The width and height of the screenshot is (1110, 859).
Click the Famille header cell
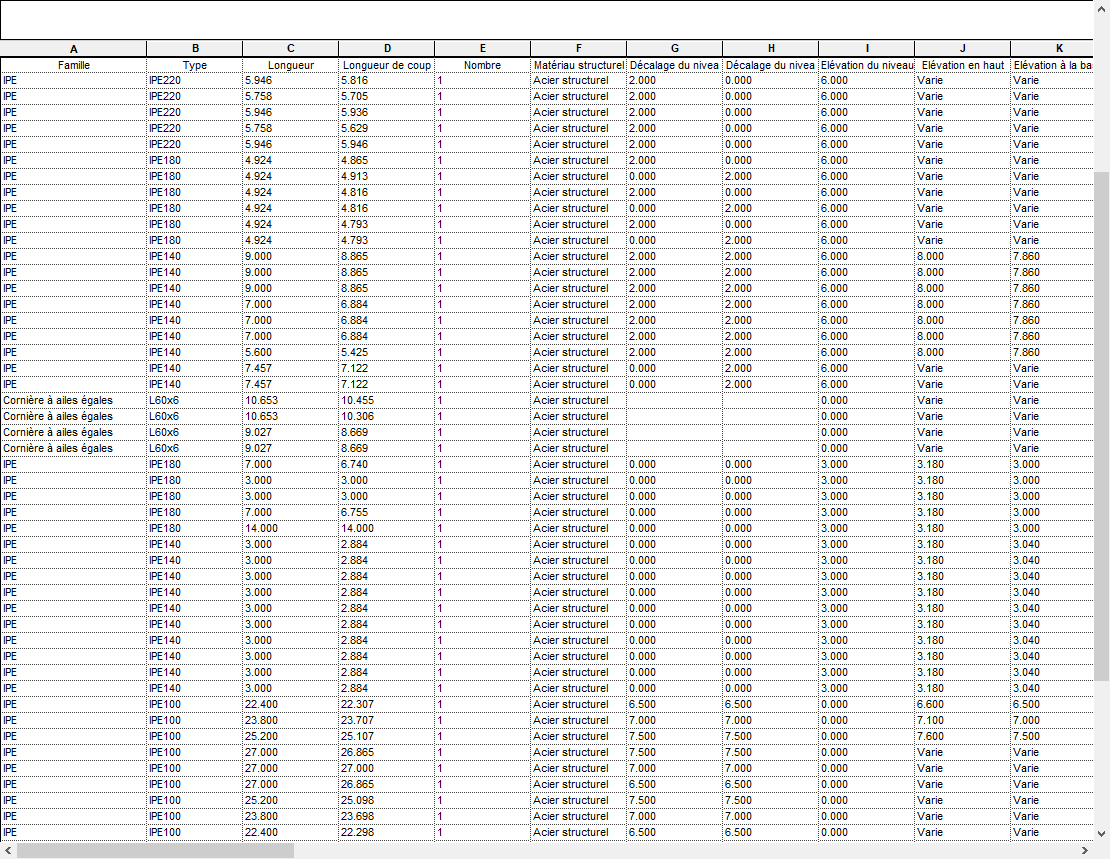[73, 64]
